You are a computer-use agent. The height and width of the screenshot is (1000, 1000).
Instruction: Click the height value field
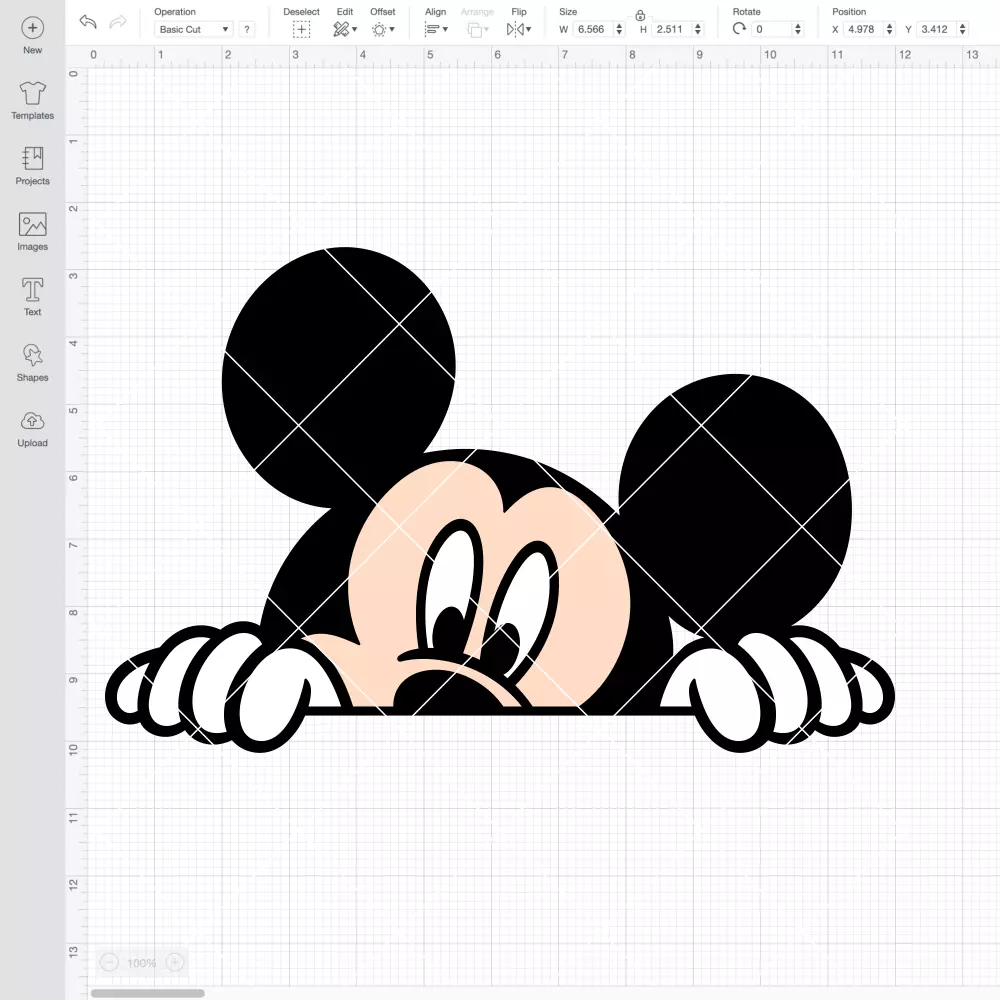point(672,29)
